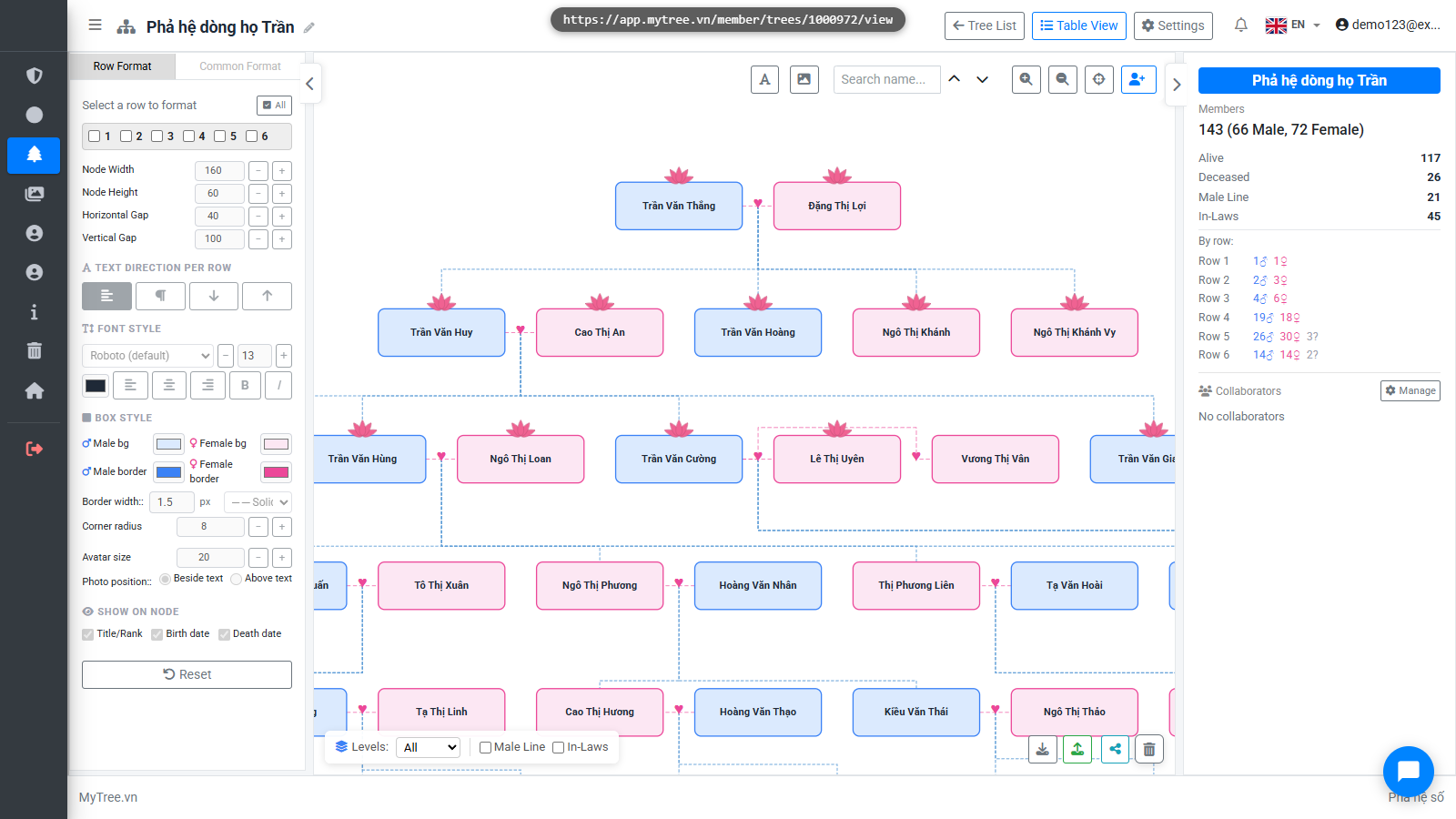Click the Female border color swatch
Image resolution: width=1456 pixels, height=819 pixels.
coord(276,471)
